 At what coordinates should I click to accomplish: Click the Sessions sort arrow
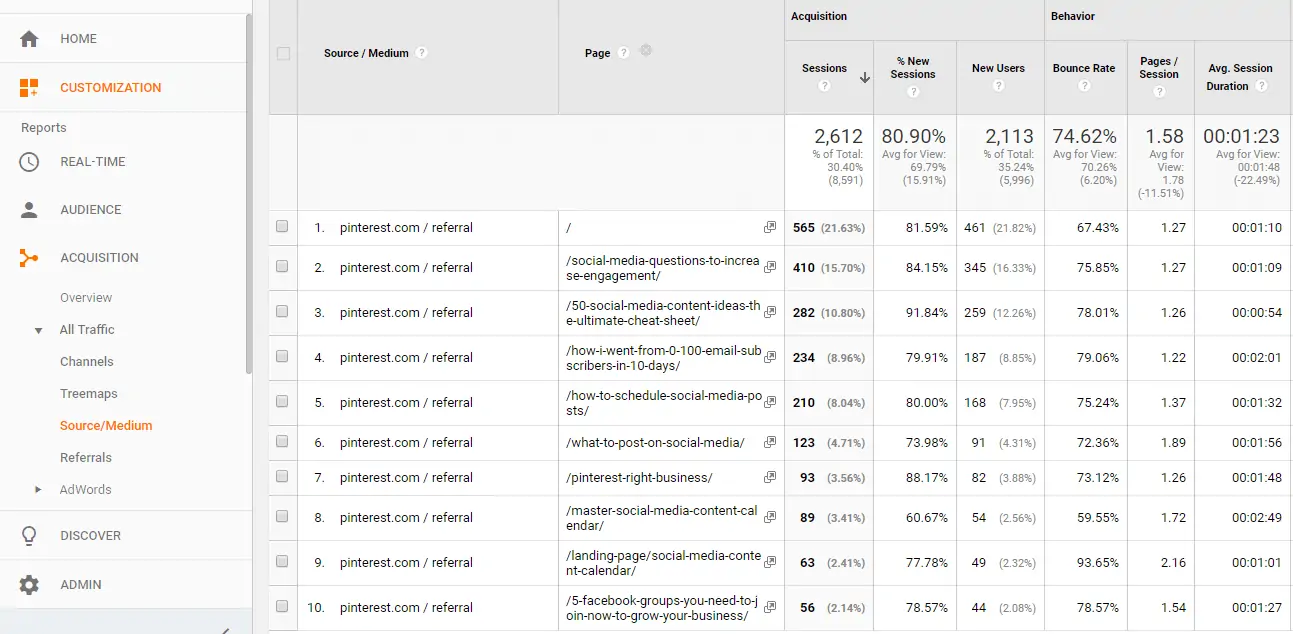(864, 76)
